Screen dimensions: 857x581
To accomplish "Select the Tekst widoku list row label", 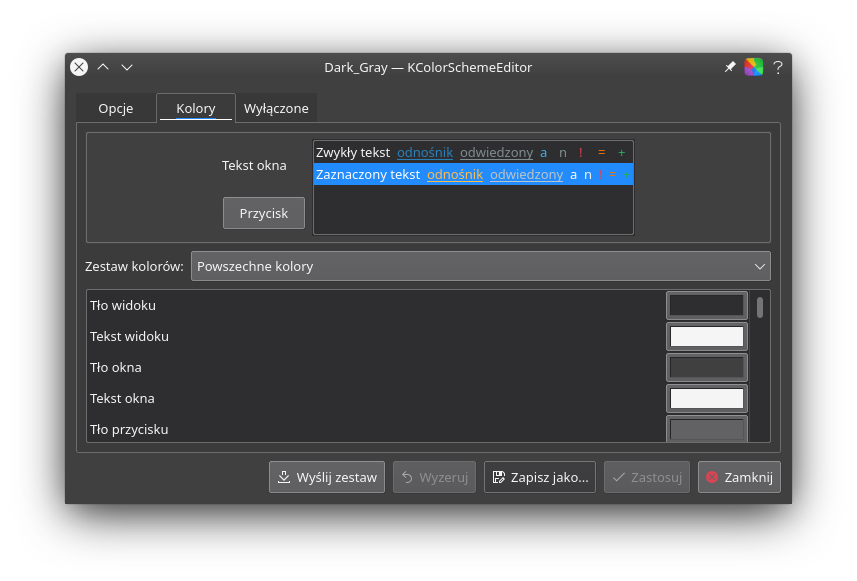I will 130,337.
